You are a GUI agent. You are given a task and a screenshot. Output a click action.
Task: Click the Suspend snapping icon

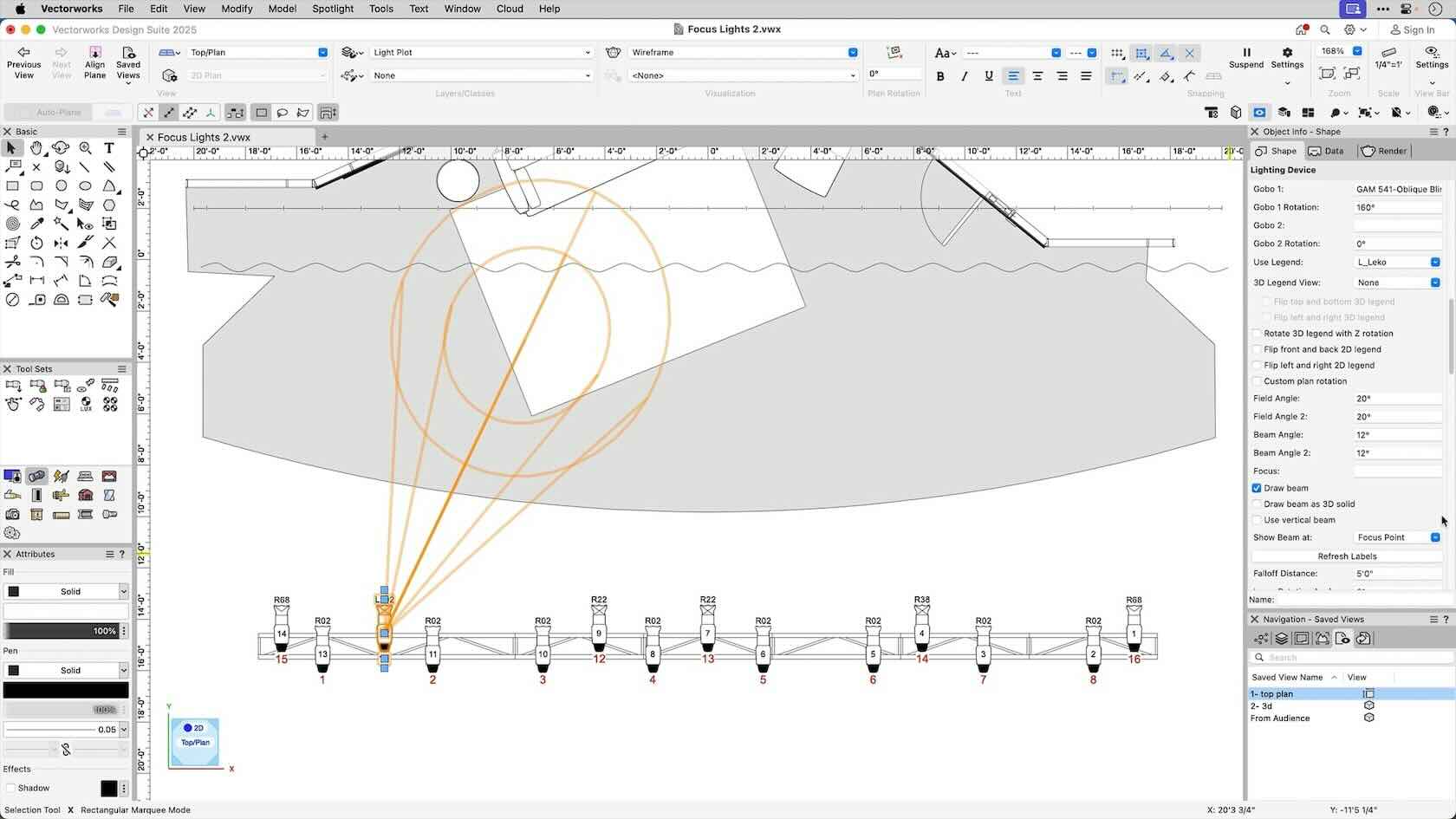(1246, 53)
